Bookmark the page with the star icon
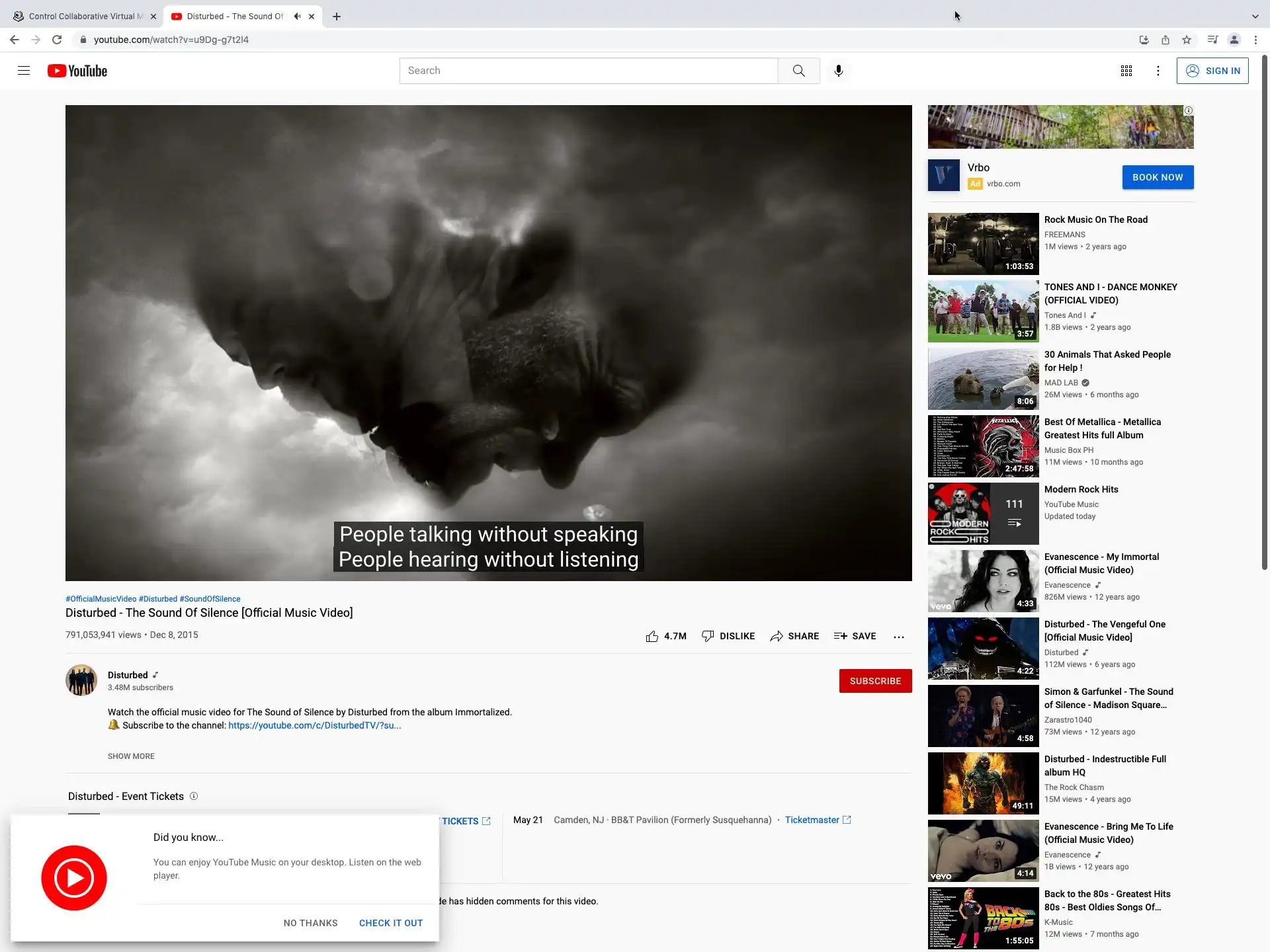 click(1187, 40)
